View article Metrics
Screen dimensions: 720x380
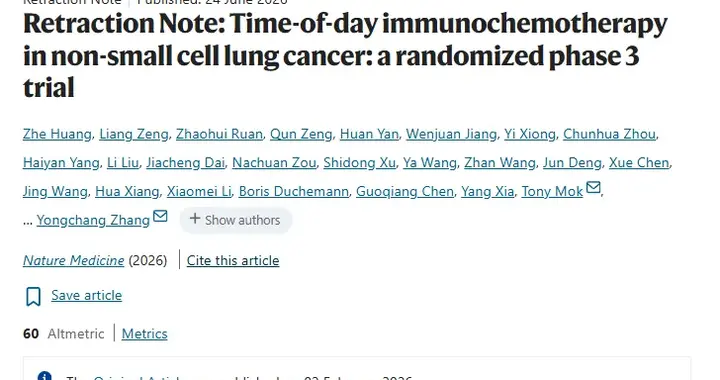[144, 334]
